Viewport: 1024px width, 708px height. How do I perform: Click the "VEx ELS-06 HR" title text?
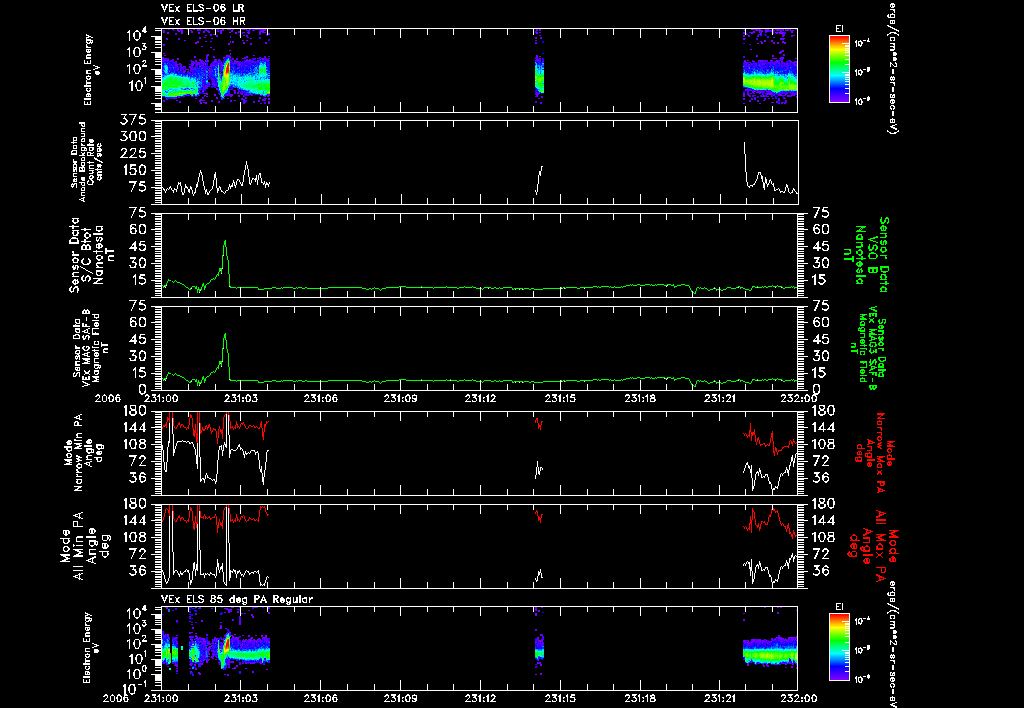point(203,21)
